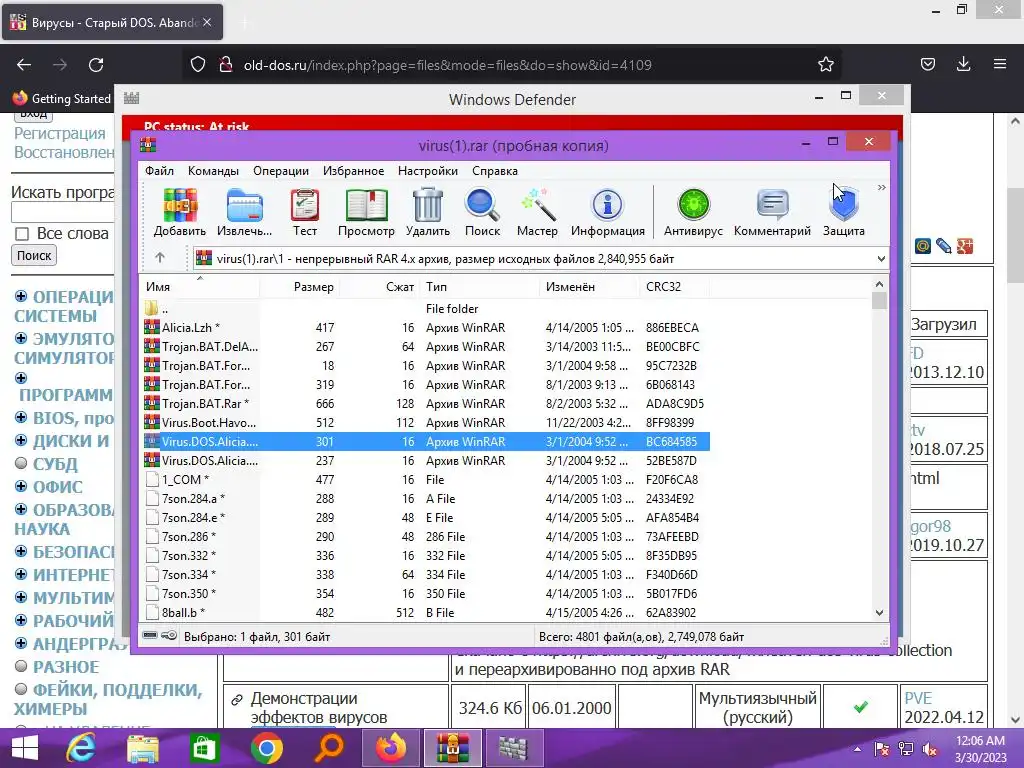Screen dimensions: 1024x768
Task: Expand the ЭМУЛЯТОРЫ category plus icon
Action: pos(21,338)
